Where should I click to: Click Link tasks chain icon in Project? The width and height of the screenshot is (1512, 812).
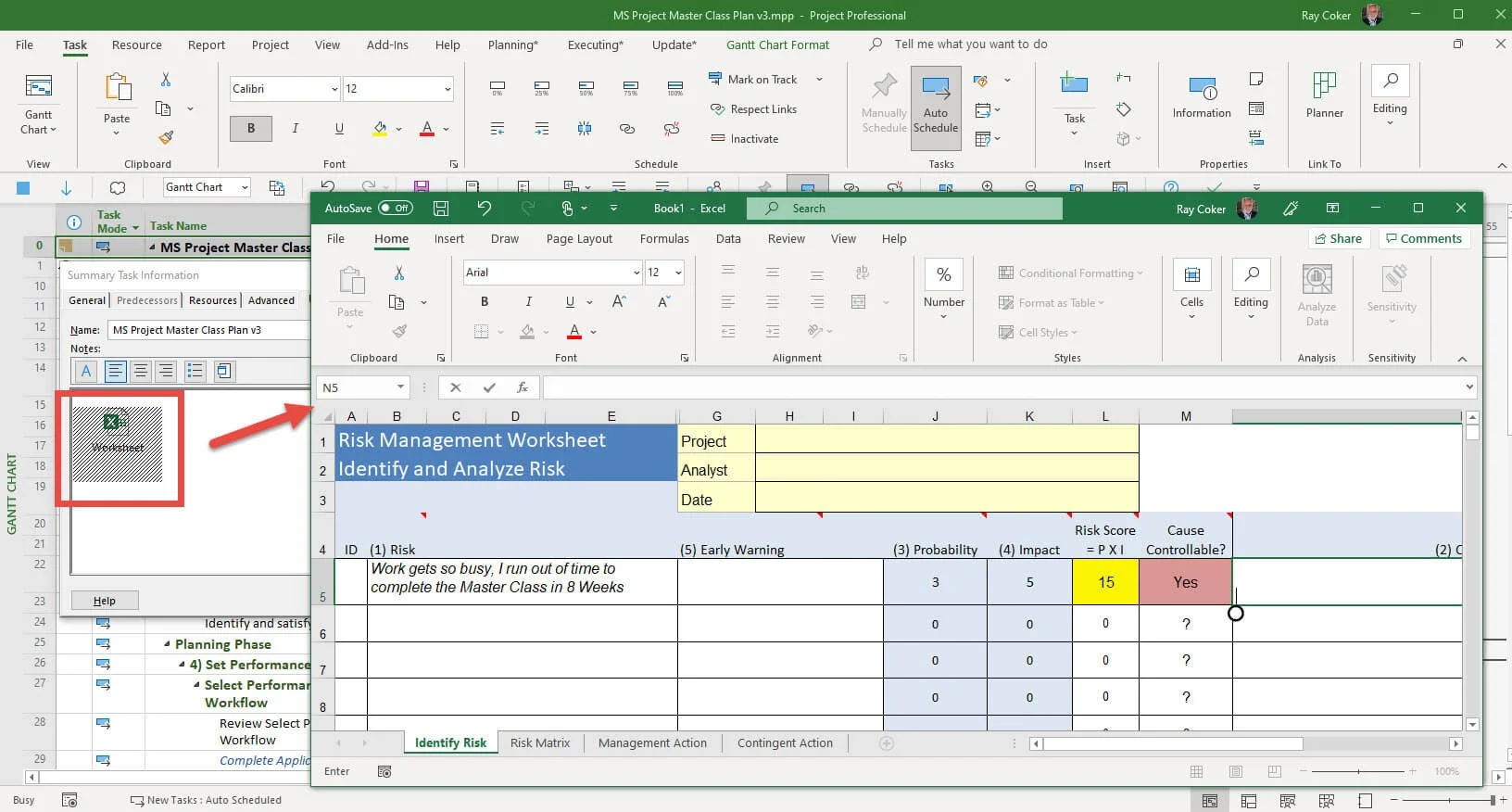(627, 128)
